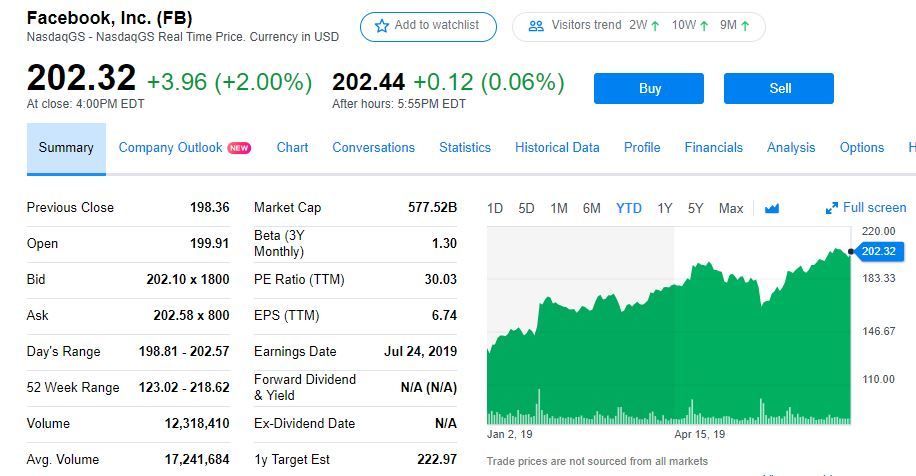Open the Summary tab

click(66, 148)
